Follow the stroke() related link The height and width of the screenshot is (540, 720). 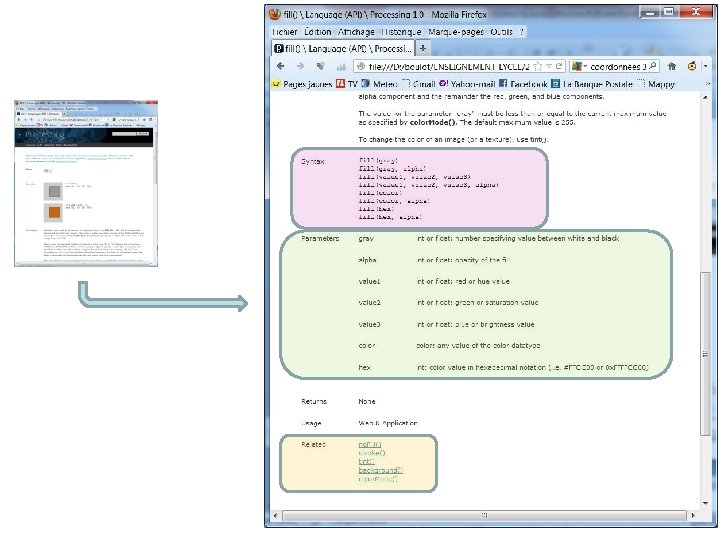(372, 453)
